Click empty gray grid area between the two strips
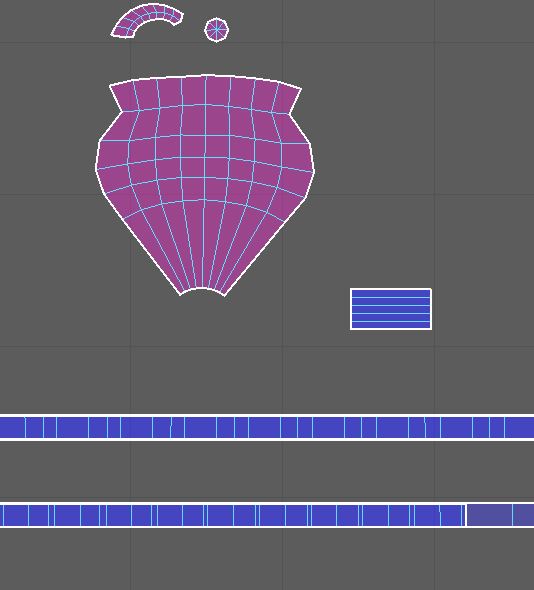 267,471
